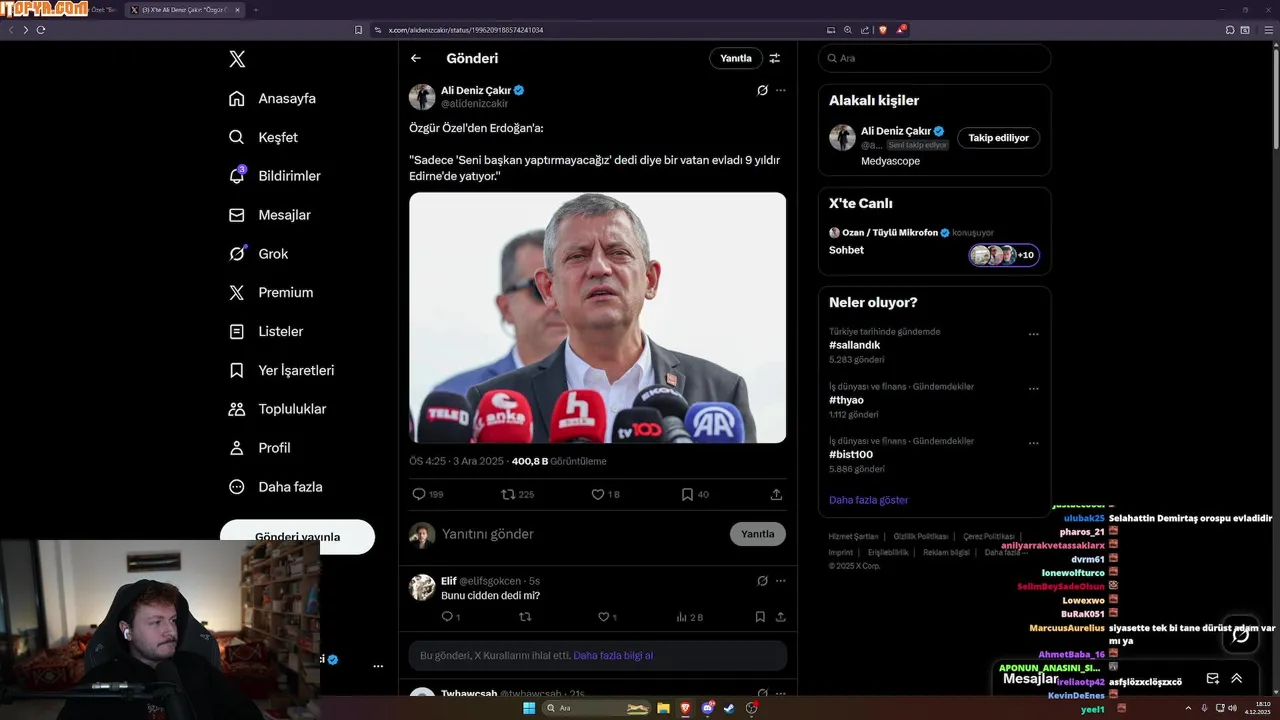Open Listeler from the sidebar
Viewport: 1280px width, 720px height.
pyautogui.click(x=267, y=331)
